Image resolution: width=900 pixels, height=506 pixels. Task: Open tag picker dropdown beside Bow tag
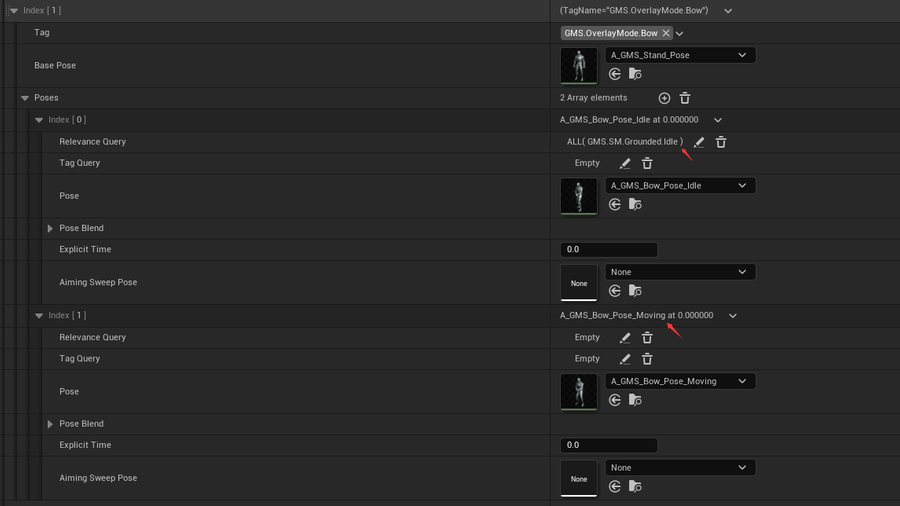[x=680, y=33]
